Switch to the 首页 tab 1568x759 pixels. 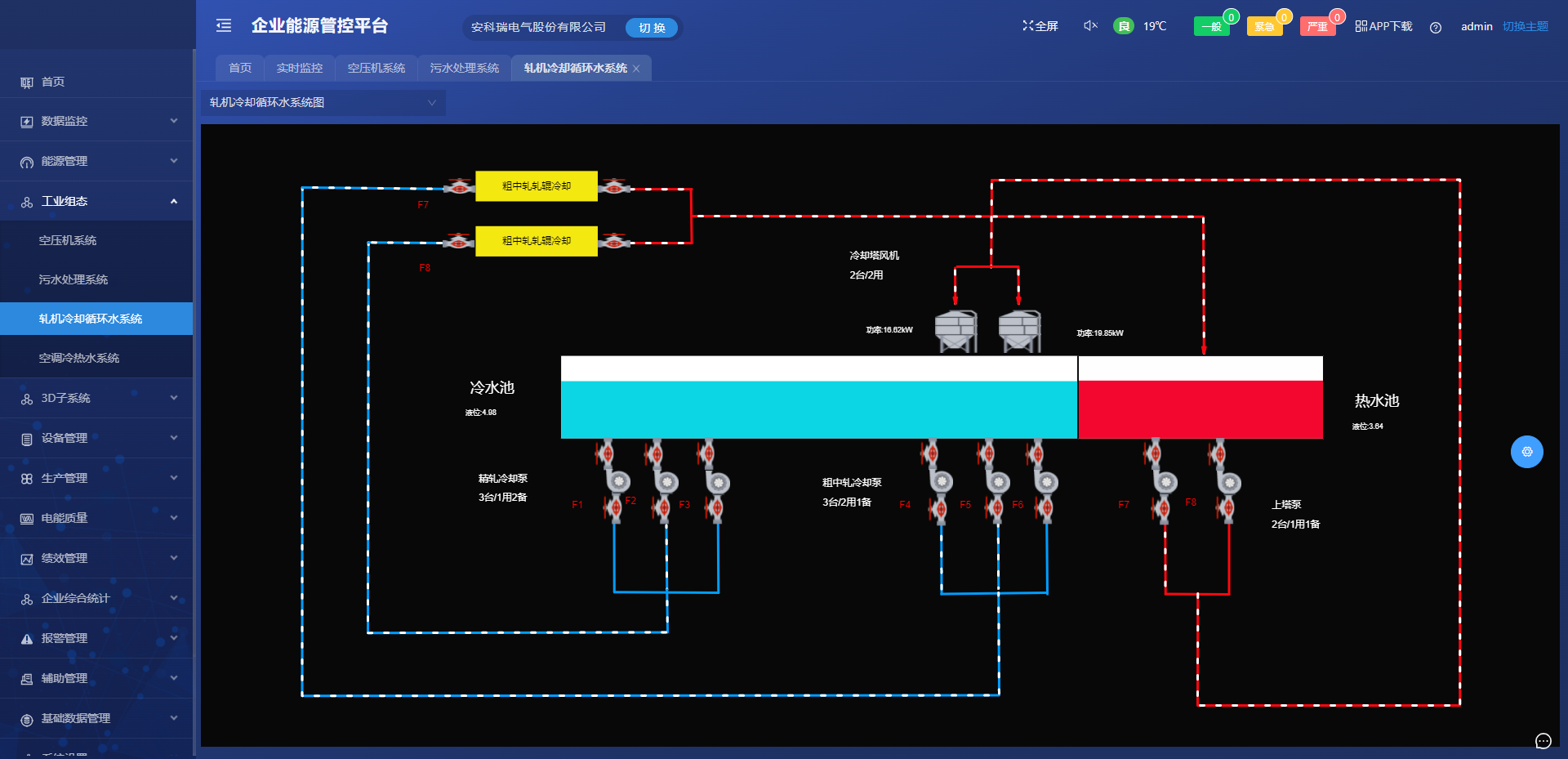pyautogui.click(x=240, y=68)
